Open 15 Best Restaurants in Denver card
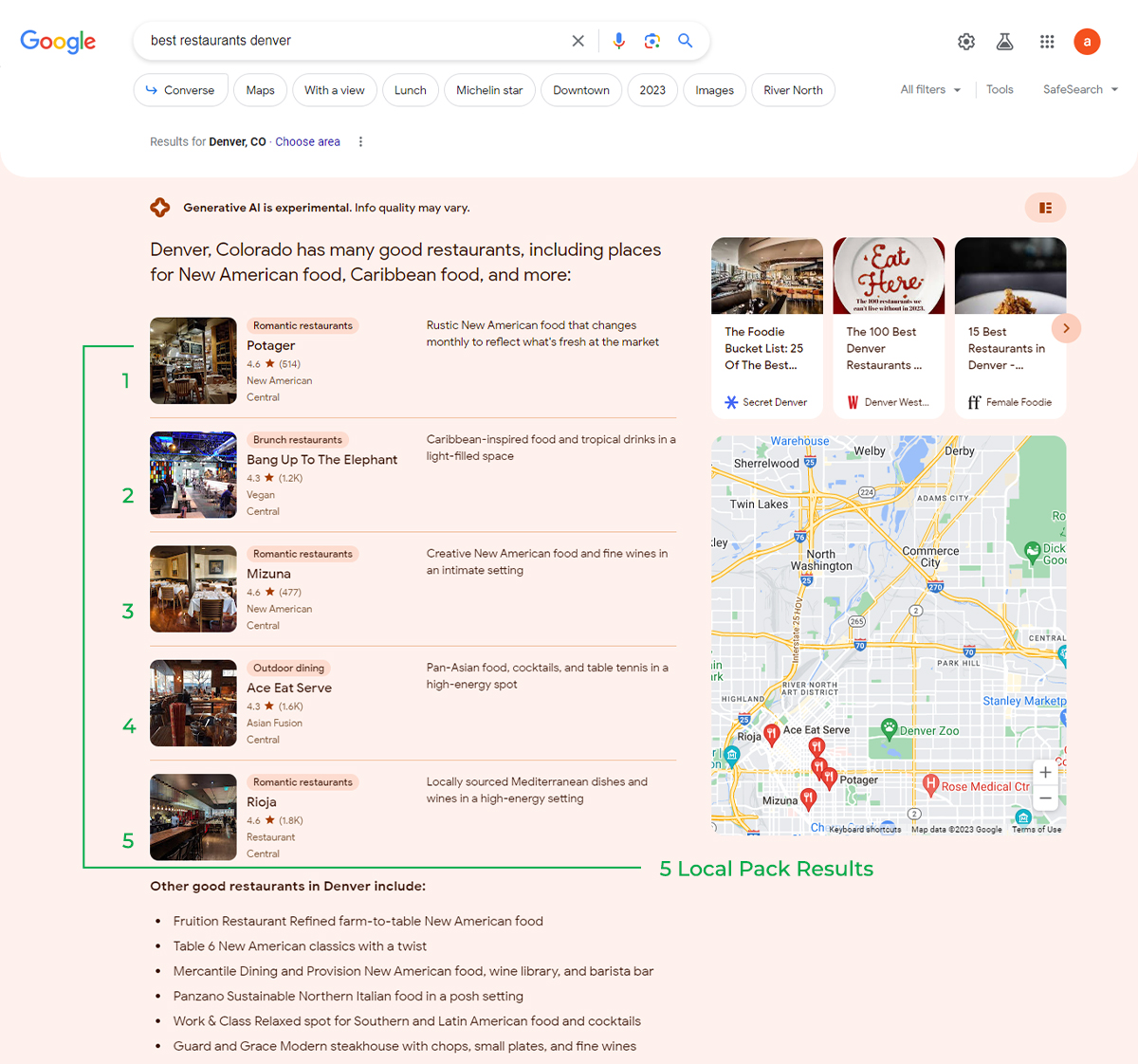 point(1010,327)
